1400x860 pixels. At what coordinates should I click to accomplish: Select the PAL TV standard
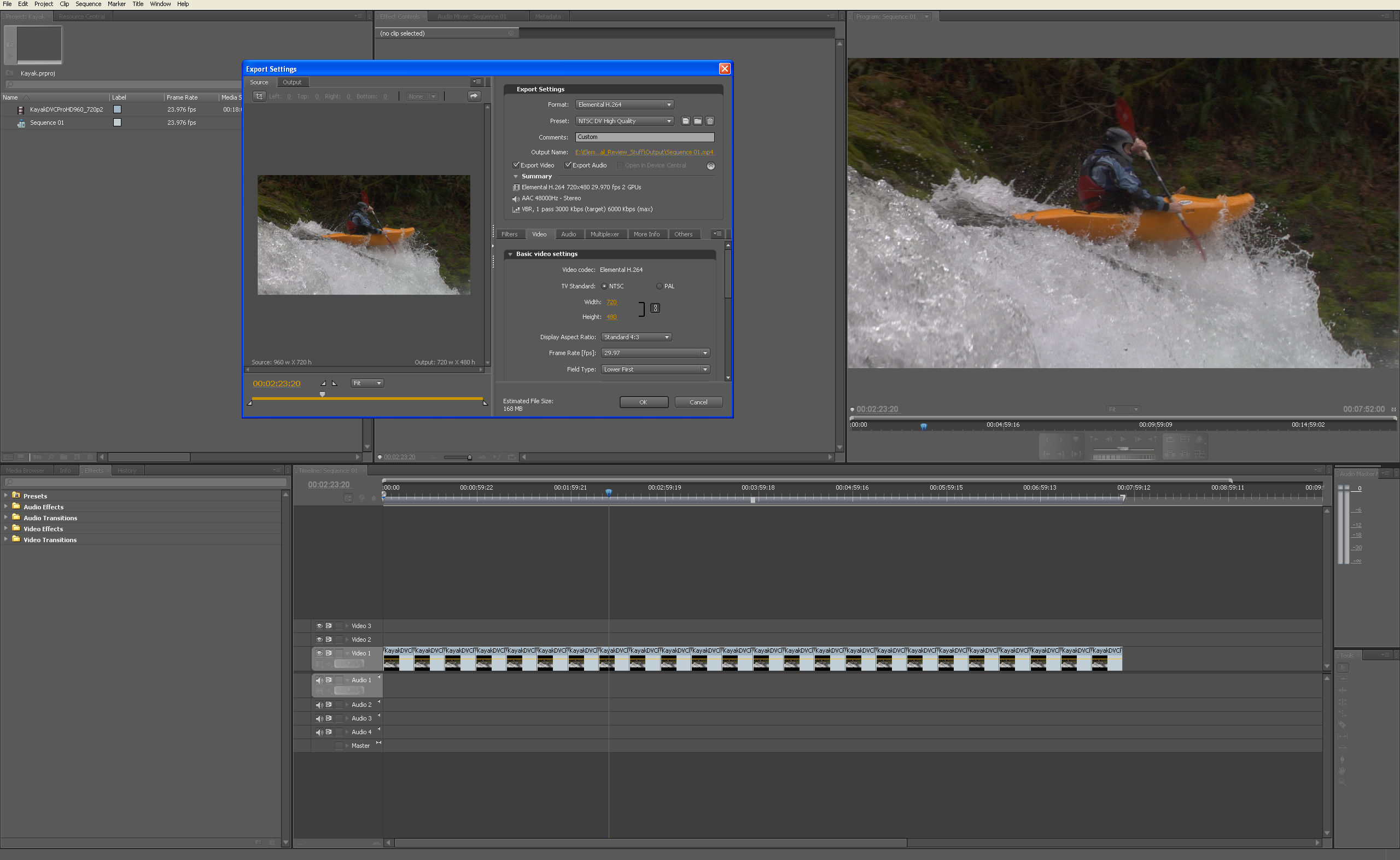pyautogui.click(x=660, y=286)
